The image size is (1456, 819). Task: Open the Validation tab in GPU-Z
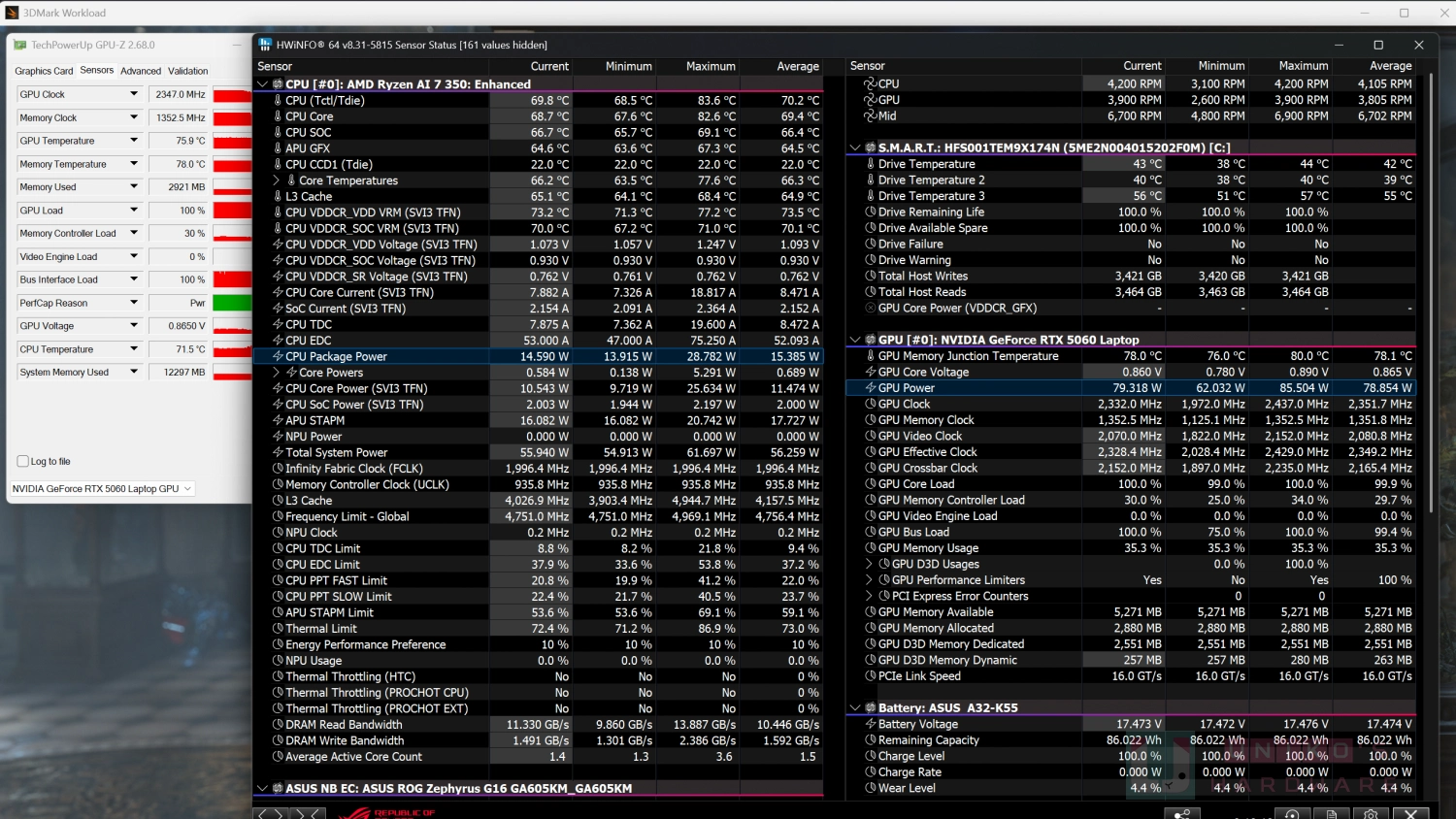187,71
